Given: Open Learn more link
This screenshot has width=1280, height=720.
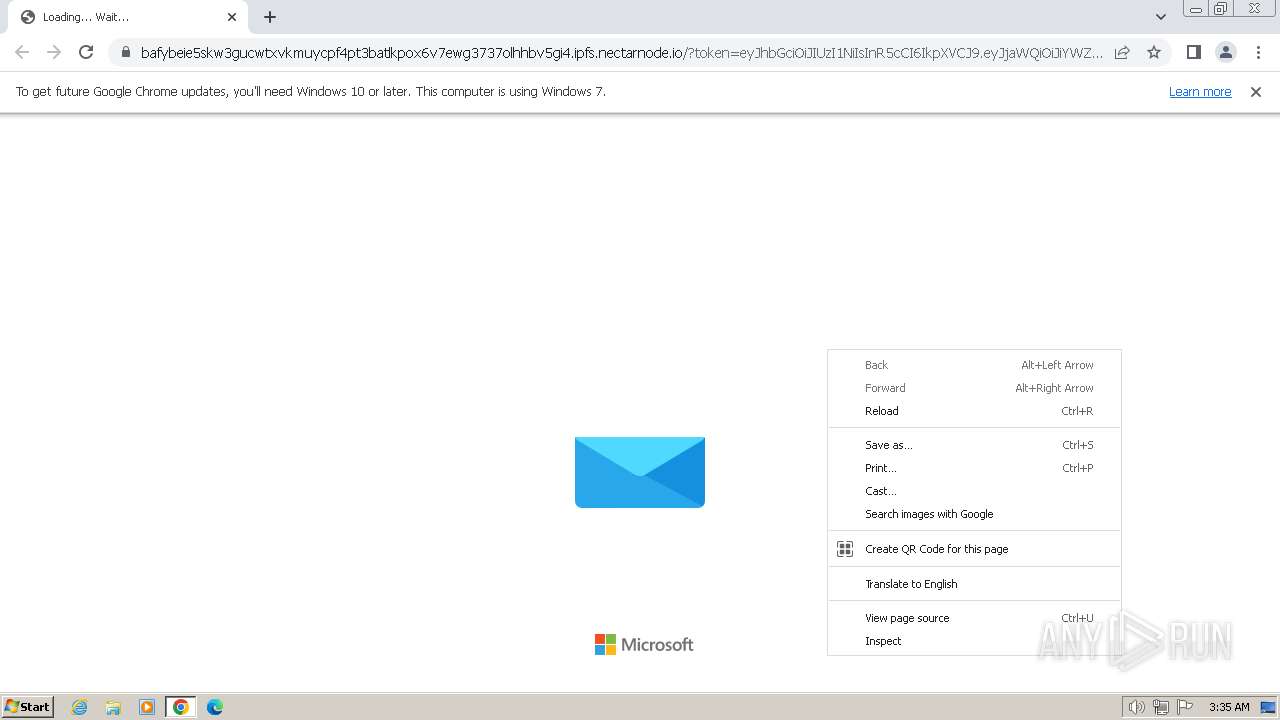Looking at the screenshot, I should click(1200, 91).
